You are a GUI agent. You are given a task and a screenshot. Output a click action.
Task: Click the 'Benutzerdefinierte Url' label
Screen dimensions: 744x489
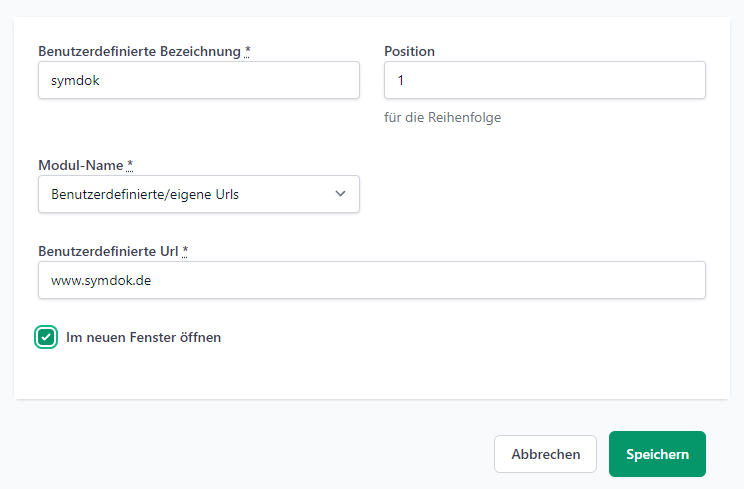pyautogui.click(x=108, y=251)
